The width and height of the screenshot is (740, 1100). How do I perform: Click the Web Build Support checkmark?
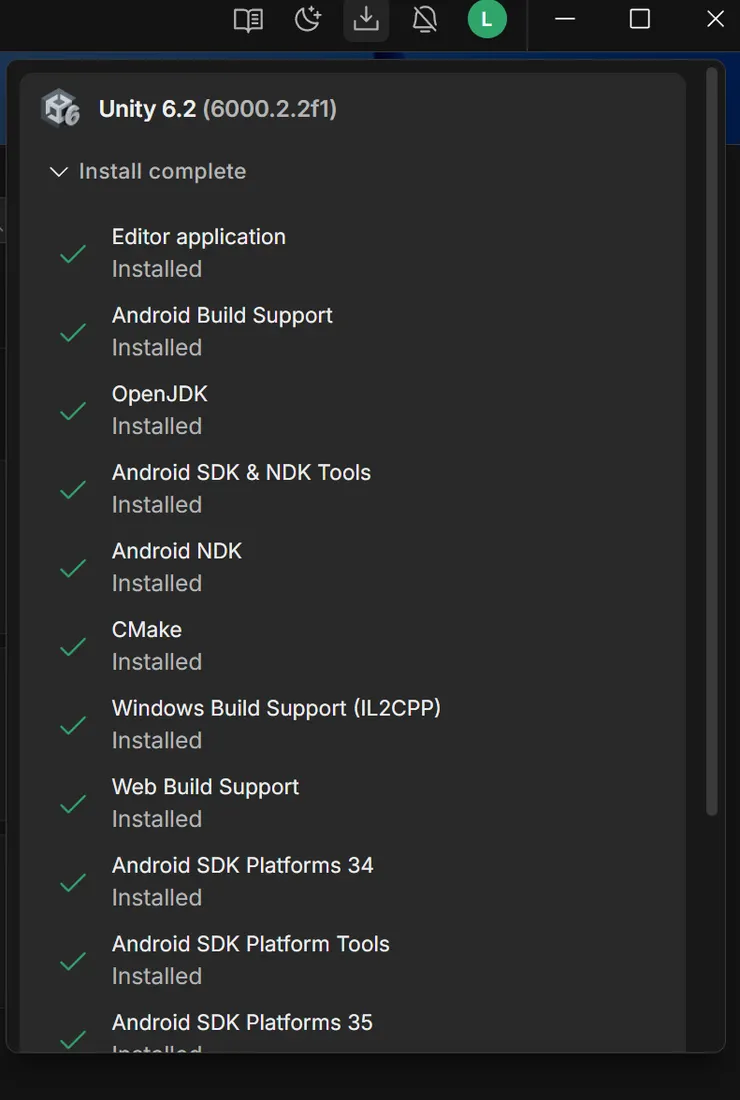point(73,804)
